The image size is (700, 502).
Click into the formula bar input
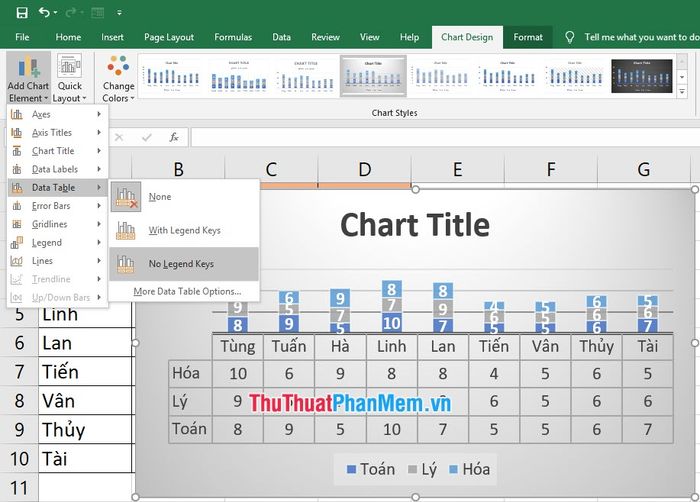point(445,137)
